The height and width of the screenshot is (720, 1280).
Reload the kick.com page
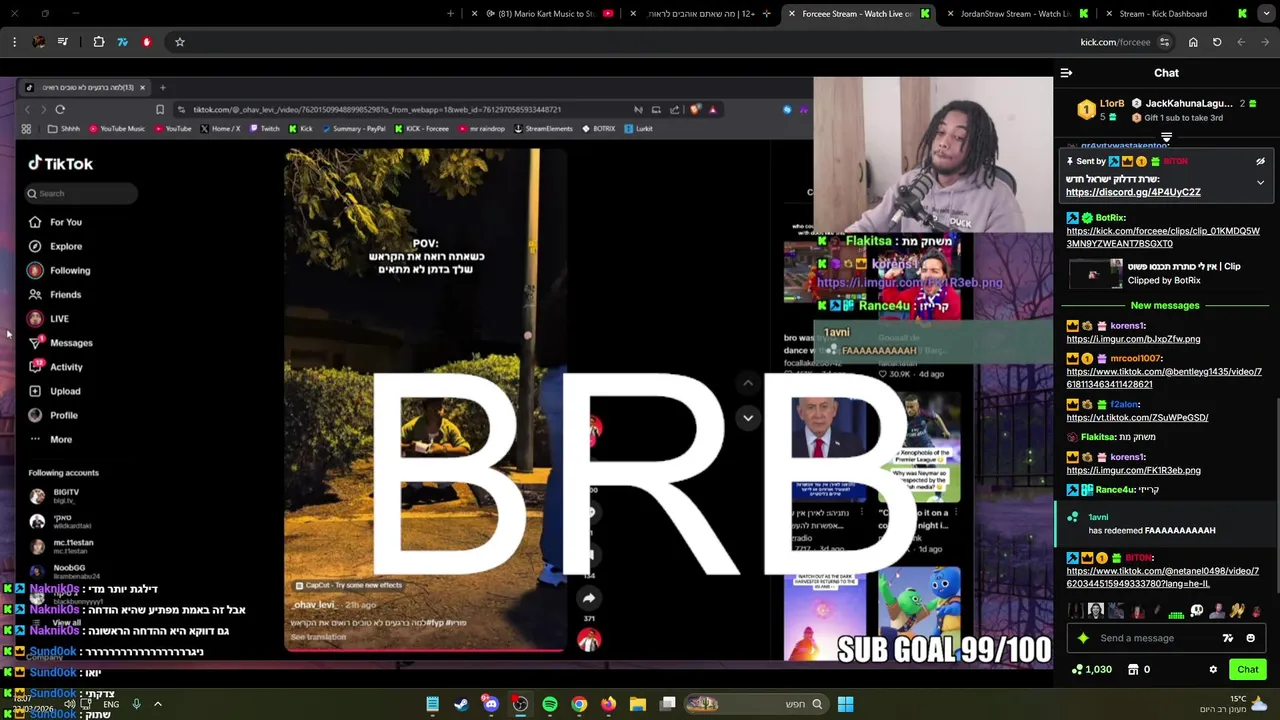coord(1217,42)
